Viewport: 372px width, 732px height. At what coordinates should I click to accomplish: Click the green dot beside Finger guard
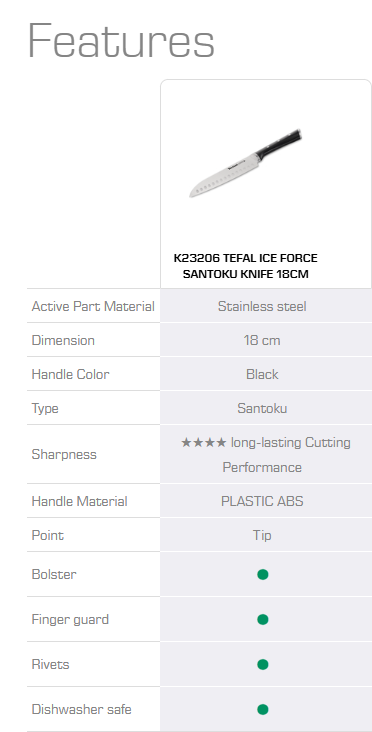(263, 619)
